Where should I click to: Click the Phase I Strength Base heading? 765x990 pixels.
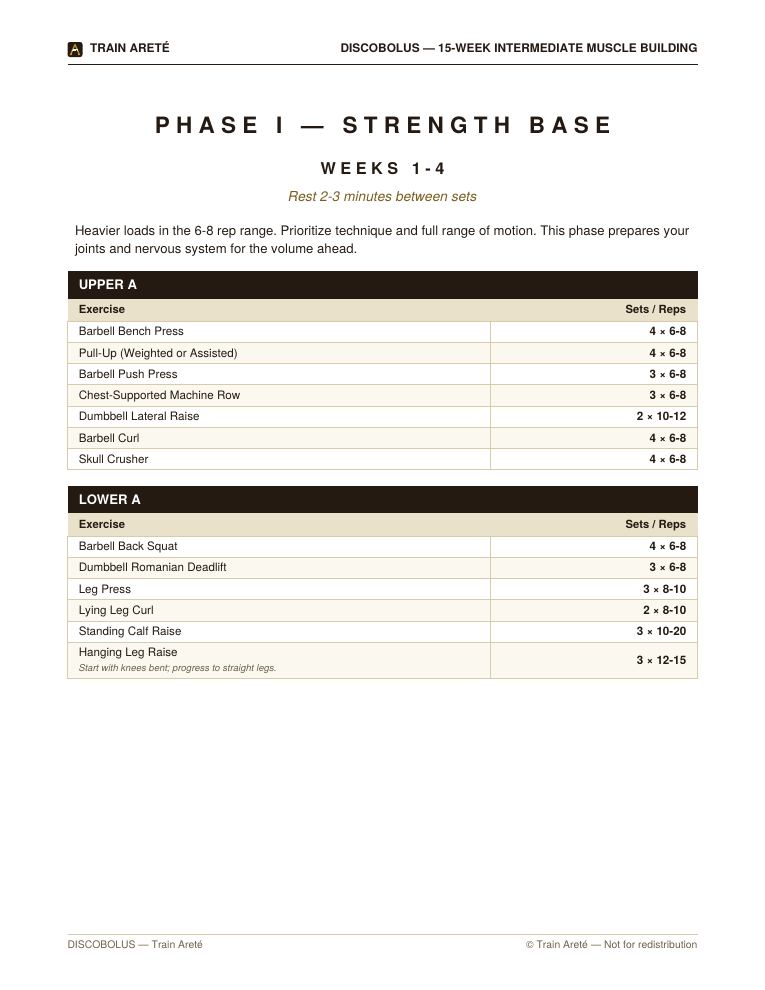382,125
